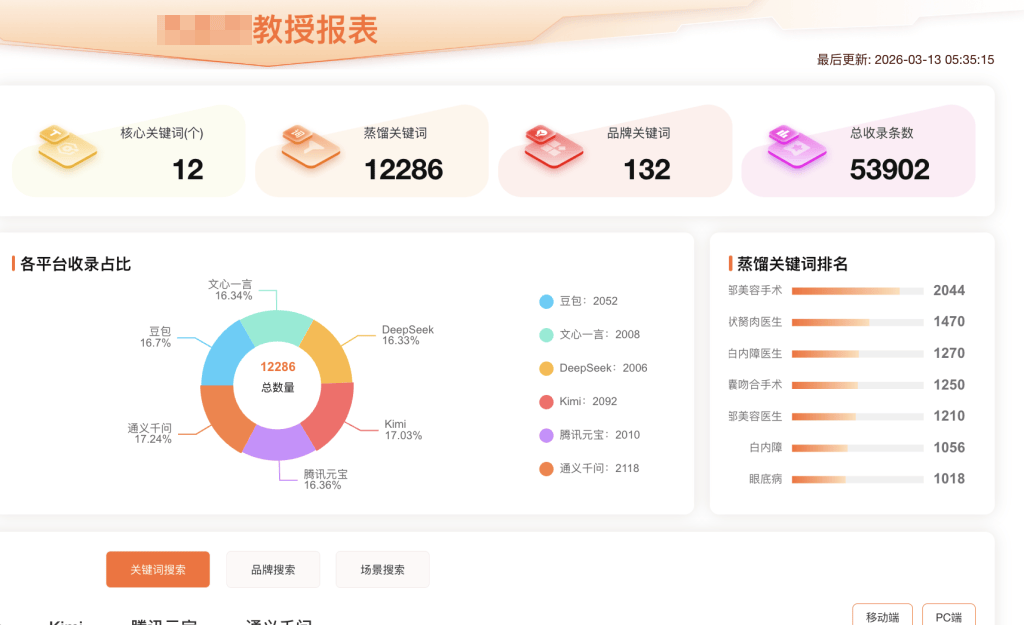Select the 场景搜索 tab
This screenshot has height=625, width=1024.
pyautogui.click(x=382, y=569)
